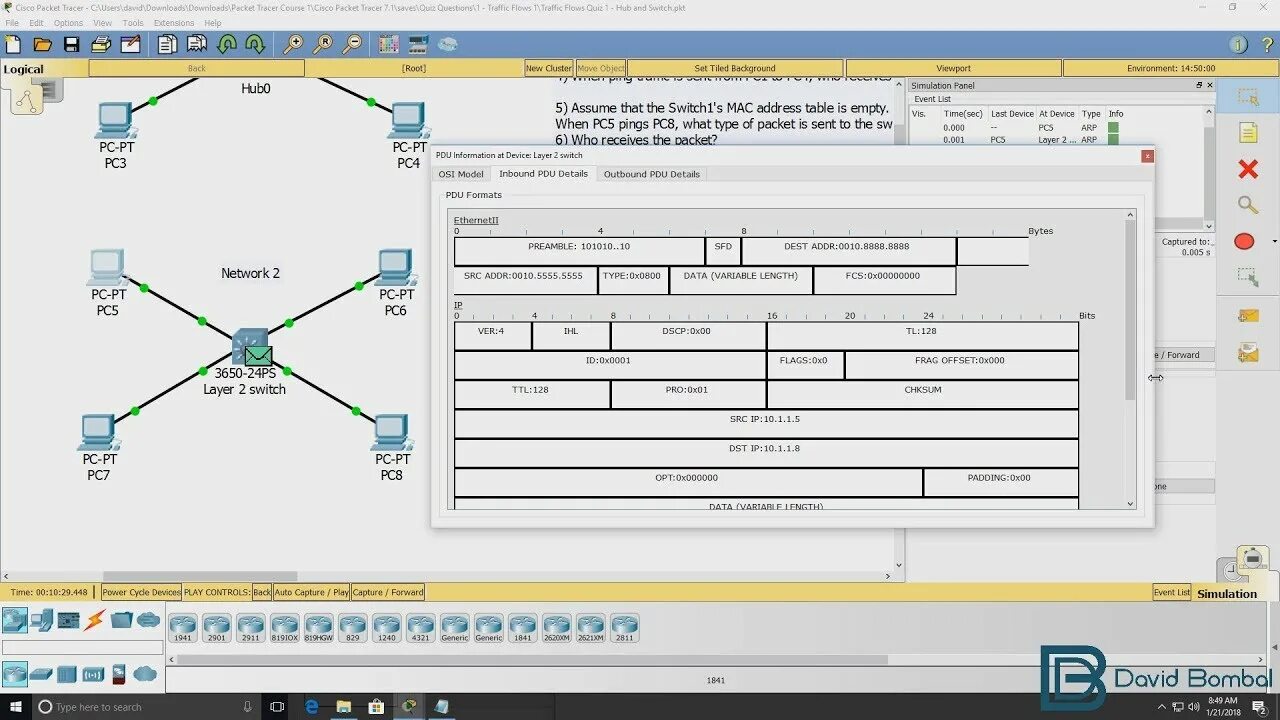Select the Routers subcategory icon

[14, 673]
